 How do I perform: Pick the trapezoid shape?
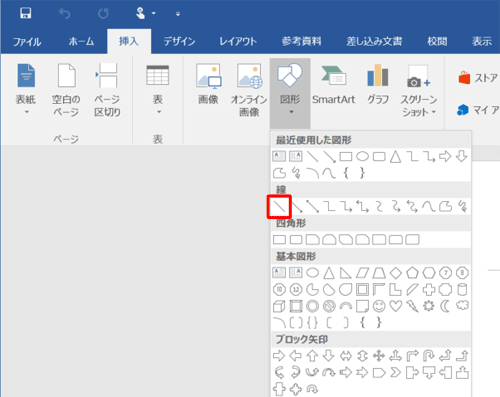pyautogui.click(x=379, y=273)
